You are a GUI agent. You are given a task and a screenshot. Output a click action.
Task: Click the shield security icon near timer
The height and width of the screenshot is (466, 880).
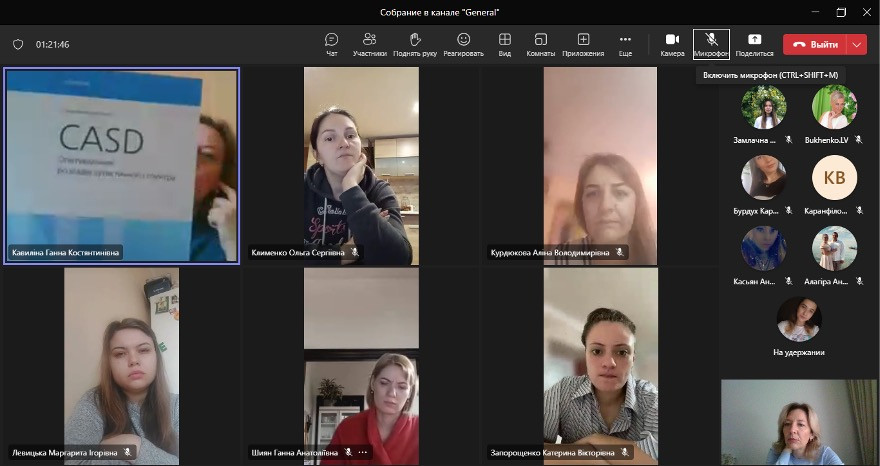click(18, 44)
